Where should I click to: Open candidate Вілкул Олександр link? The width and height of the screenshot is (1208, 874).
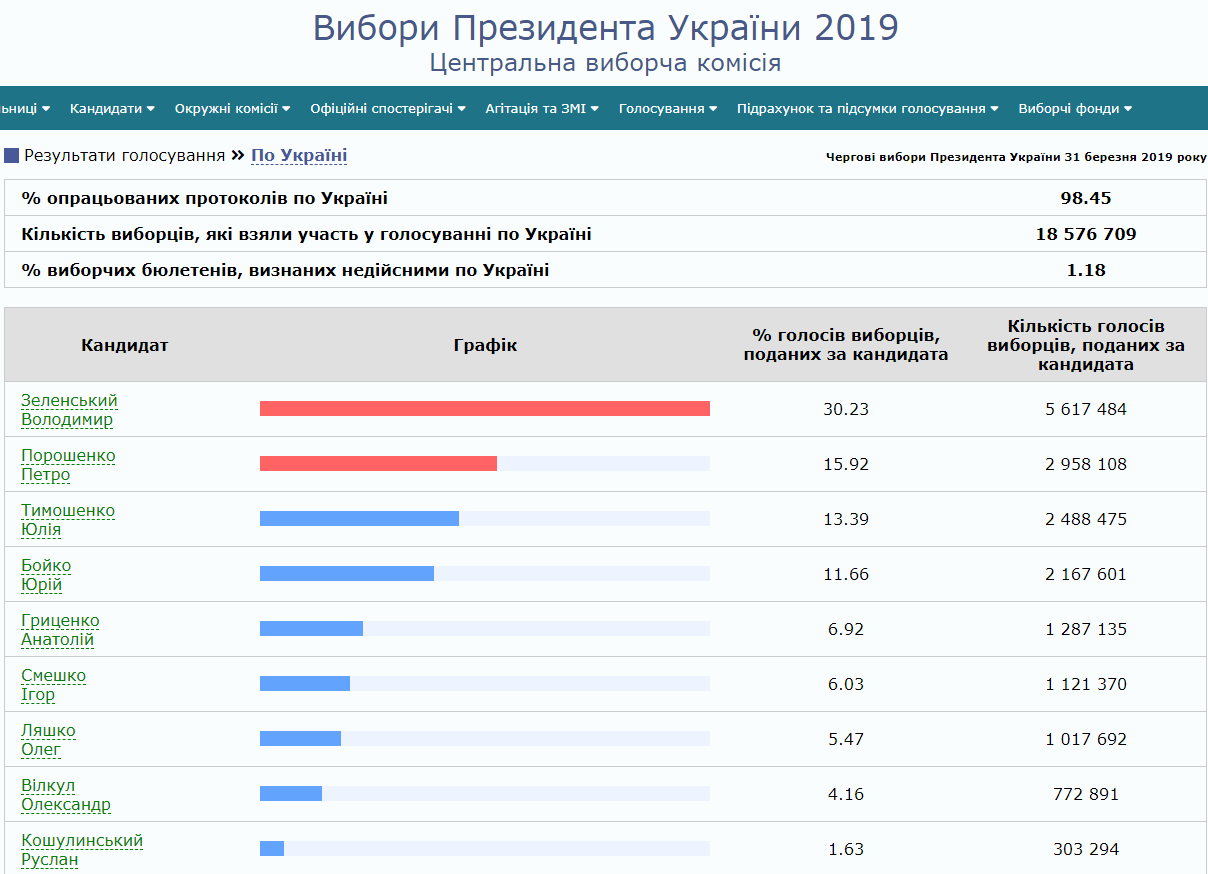65,795
